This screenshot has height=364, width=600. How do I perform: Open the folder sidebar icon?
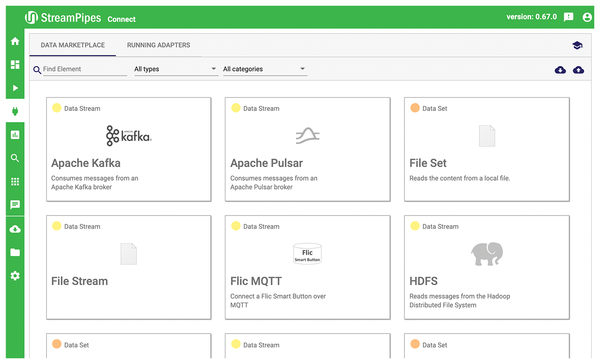tap(15, 252)
